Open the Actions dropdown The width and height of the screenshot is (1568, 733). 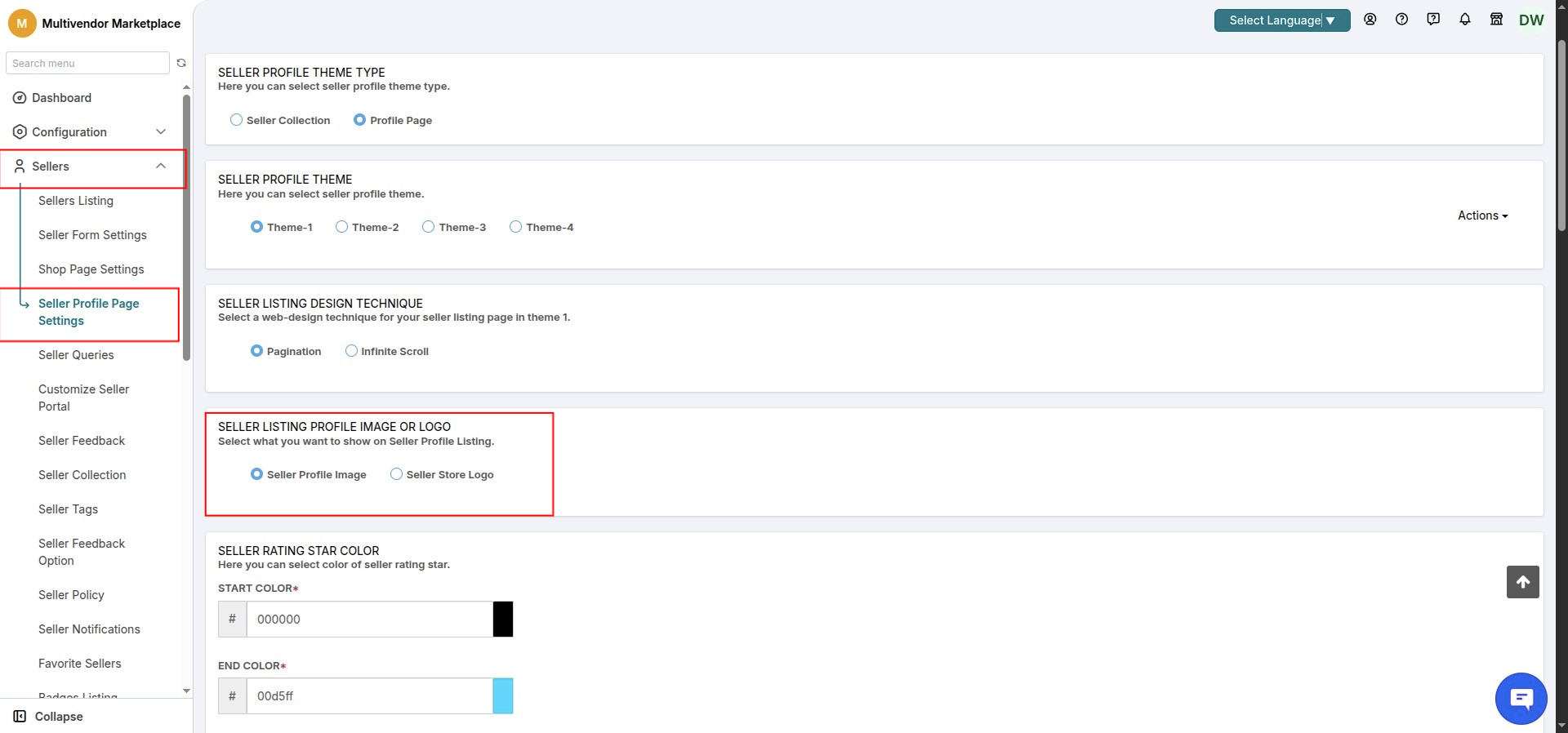(1482, 215)
